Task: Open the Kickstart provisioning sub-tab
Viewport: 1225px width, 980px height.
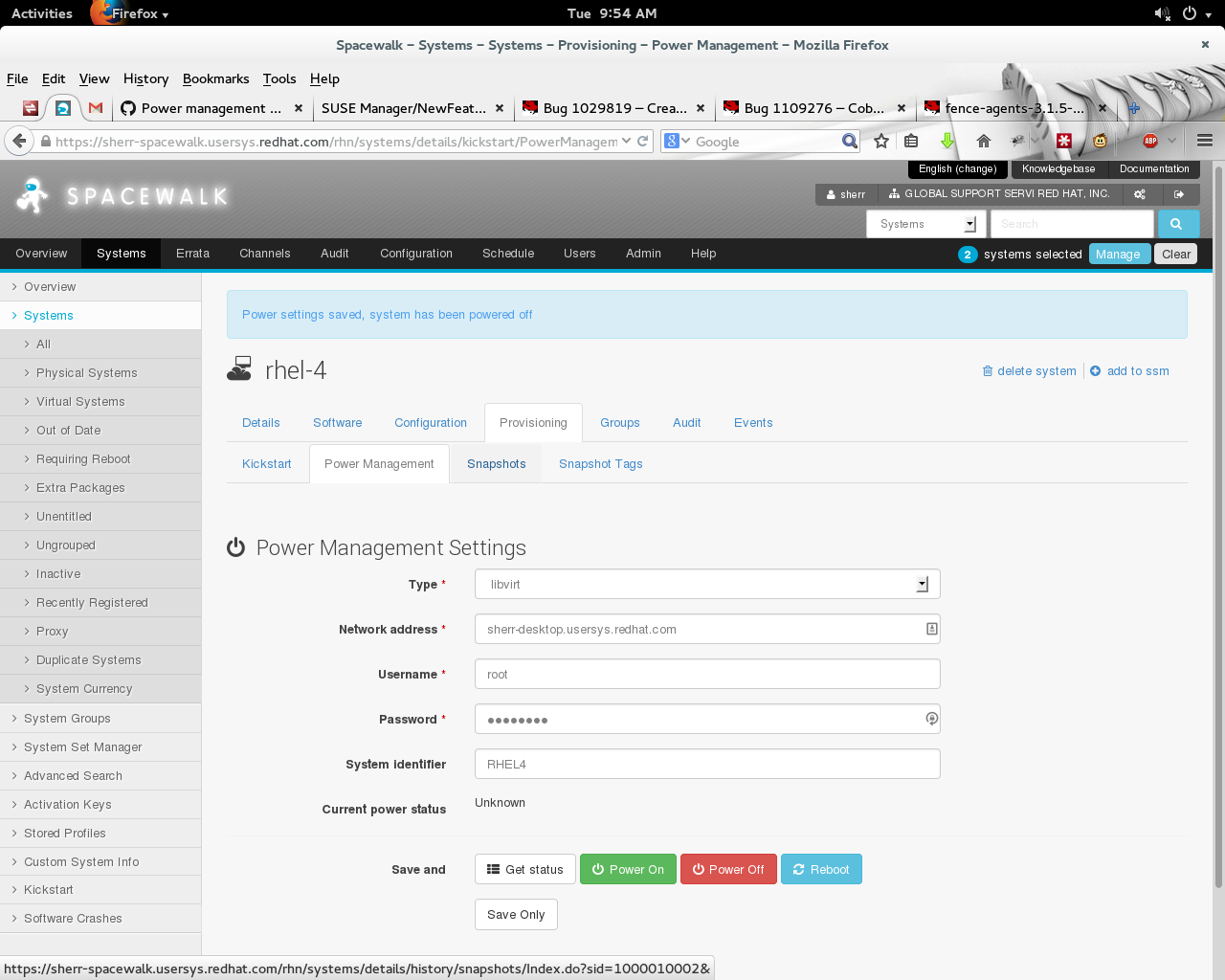Action: (x=266, y=464)
